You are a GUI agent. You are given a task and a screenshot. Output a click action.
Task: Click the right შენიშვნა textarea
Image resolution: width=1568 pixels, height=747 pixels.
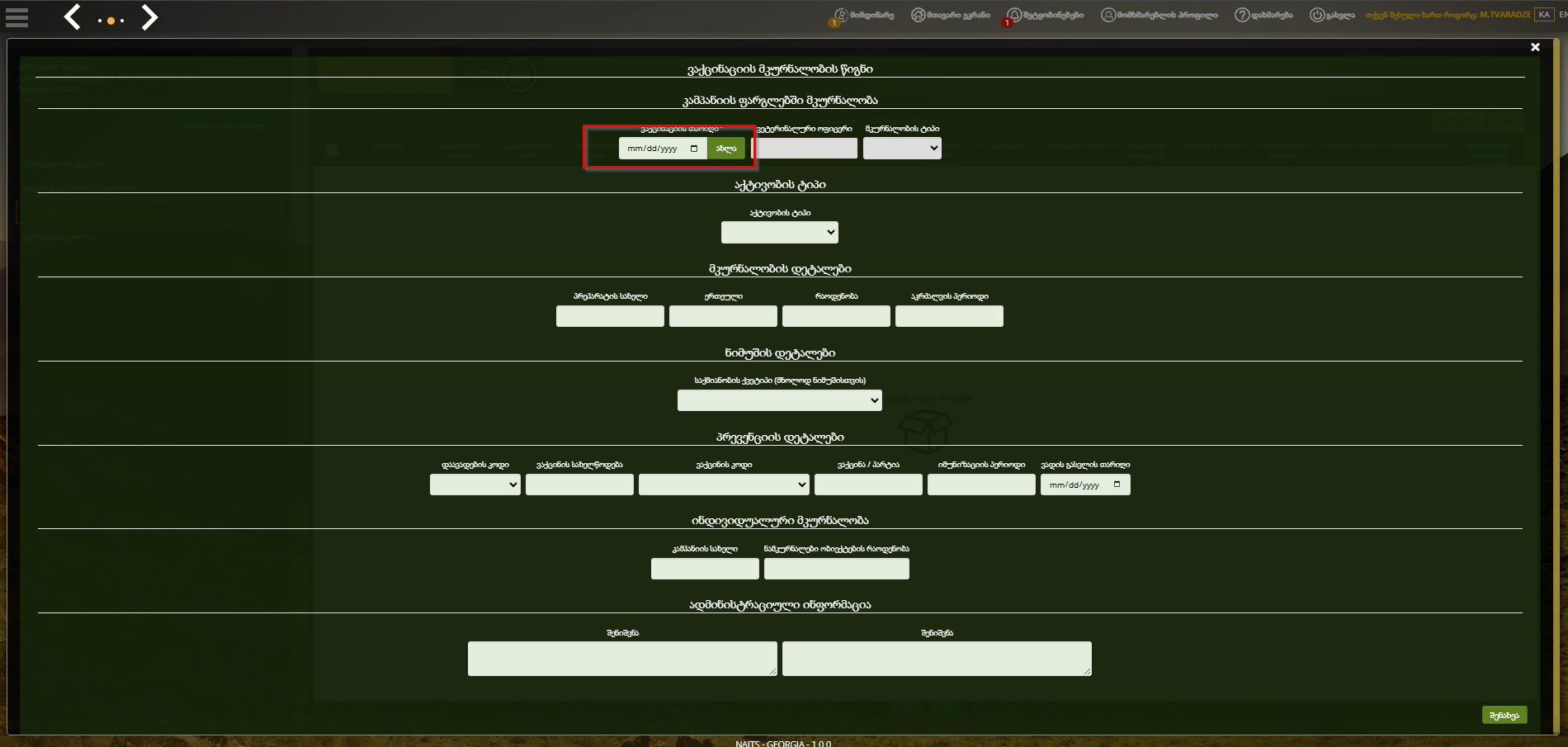937,659
